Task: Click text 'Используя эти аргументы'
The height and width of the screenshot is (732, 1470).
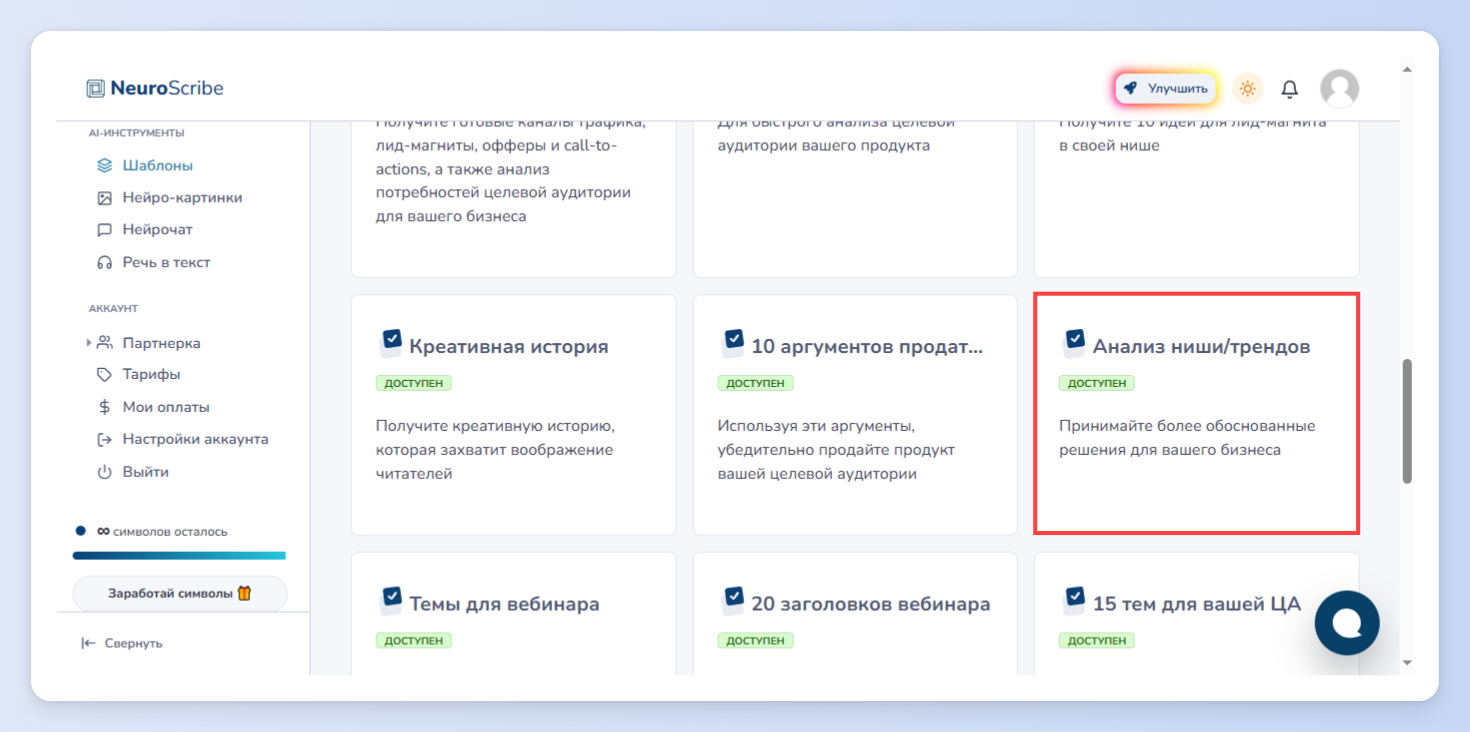Action: point(816,426)
